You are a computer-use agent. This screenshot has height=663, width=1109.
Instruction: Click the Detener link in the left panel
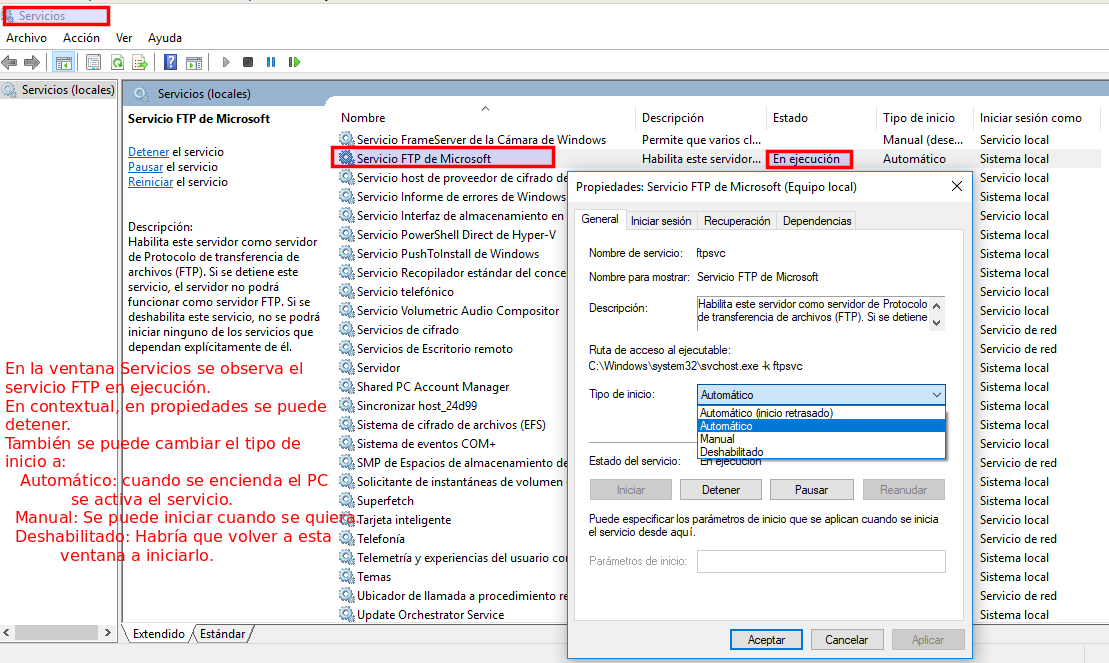[149, 151]
